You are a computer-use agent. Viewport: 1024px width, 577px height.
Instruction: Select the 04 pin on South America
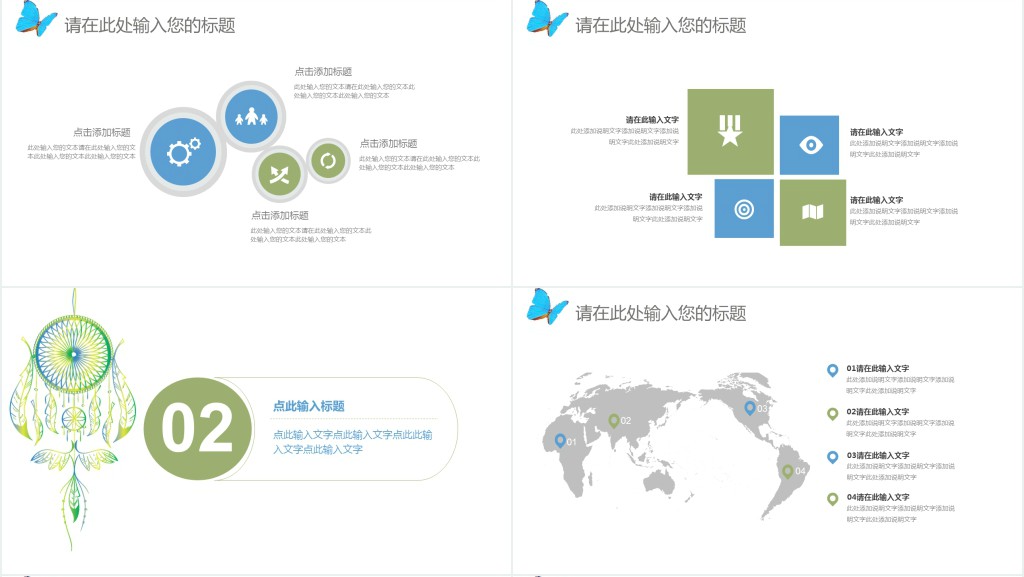point(788,470)
